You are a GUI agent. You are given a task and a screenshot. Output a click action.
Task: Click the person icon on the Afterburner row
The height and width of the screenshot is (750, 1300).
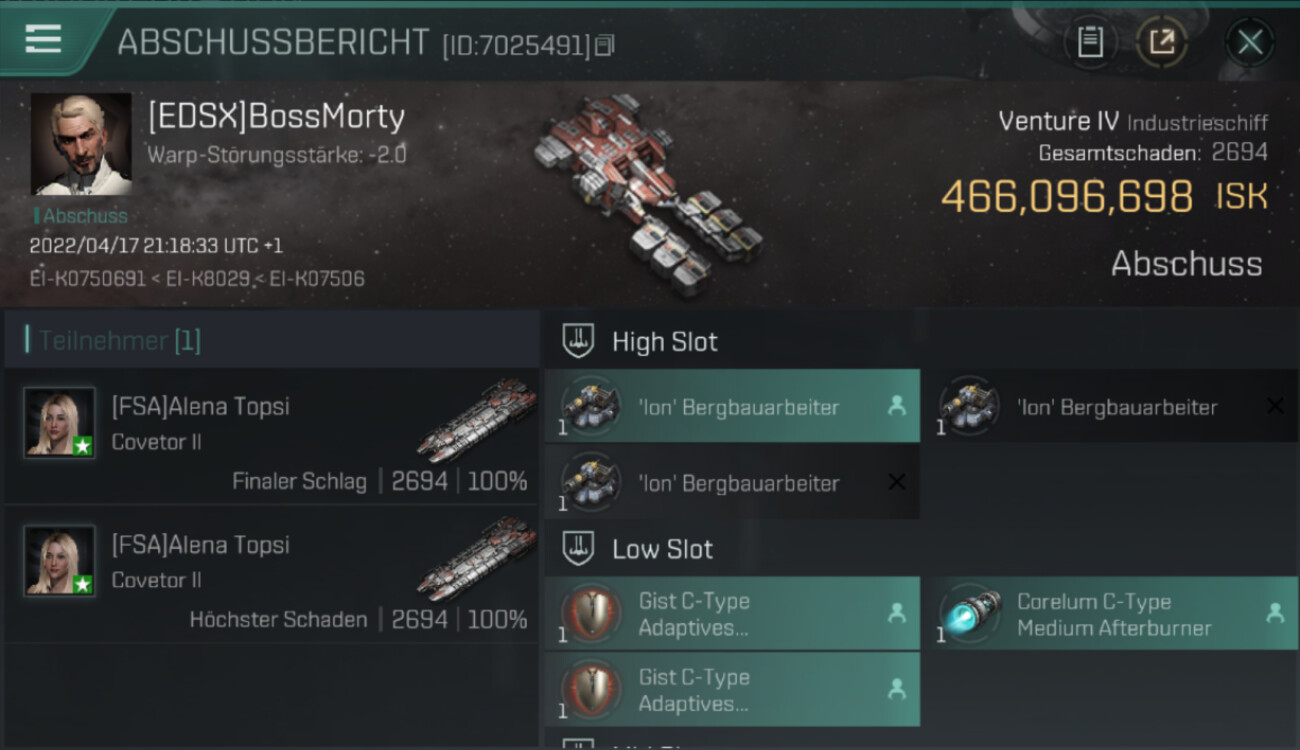(x=1274, y=613)
